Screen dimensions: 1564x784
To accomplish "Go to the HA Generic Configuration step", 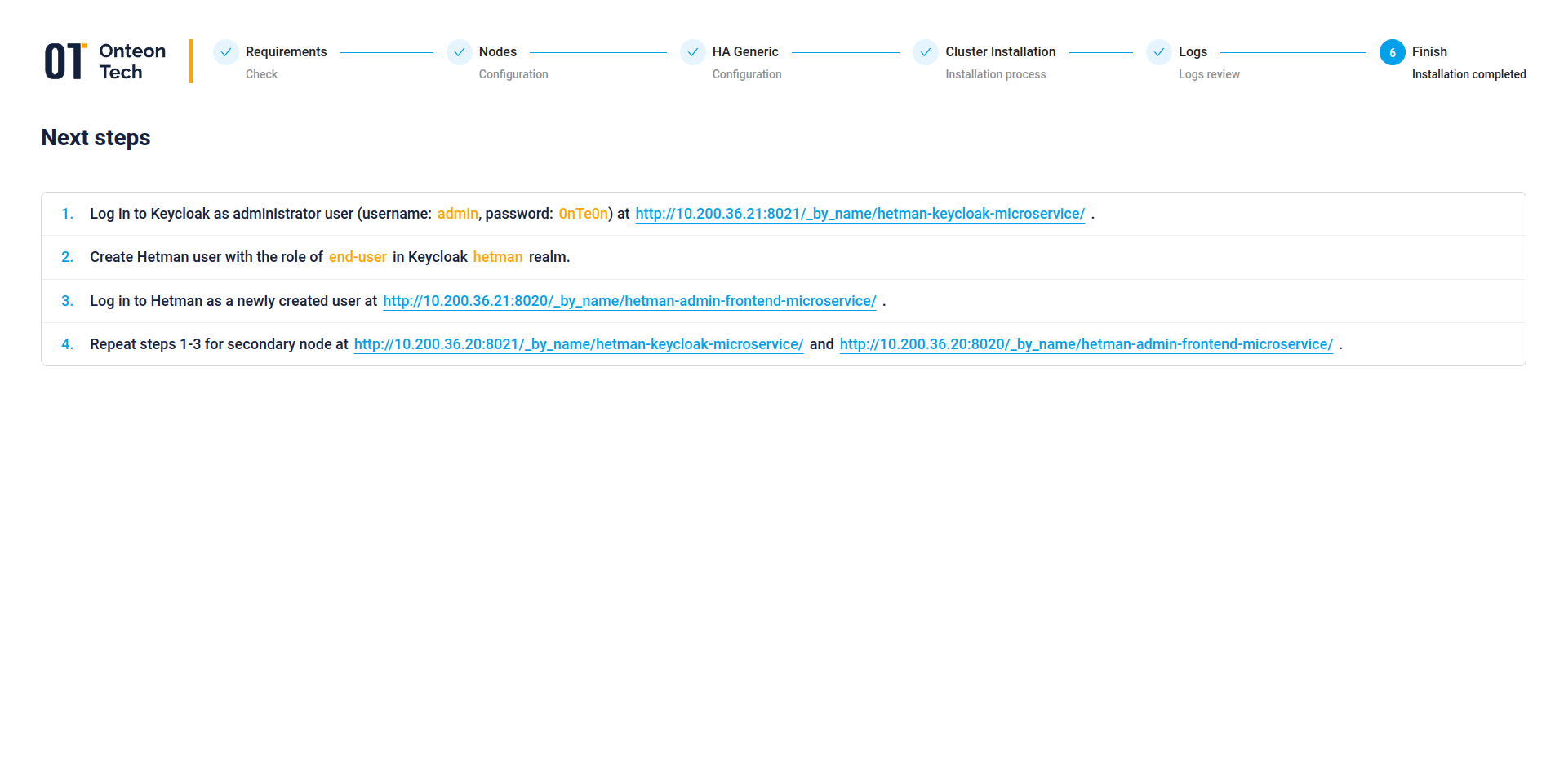I will coord(744,51).
